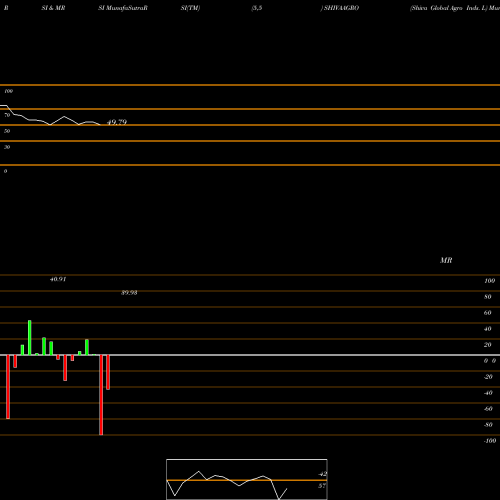
Task: Click the MunafaSutra header text
Action: pos(126,8)
